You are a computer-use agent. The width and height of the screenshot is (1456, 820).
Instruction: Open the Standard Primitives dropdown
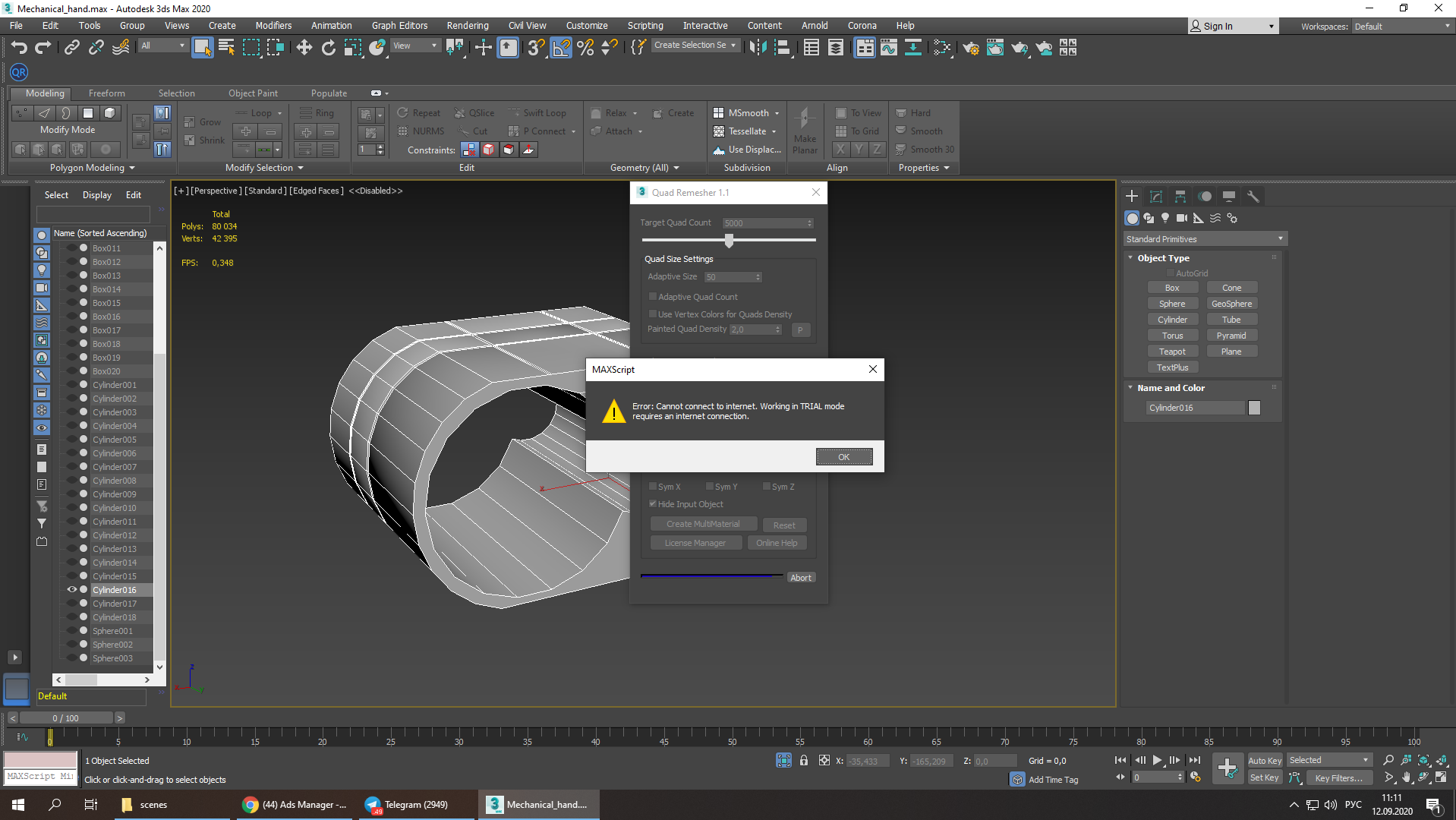[1205, 239]
